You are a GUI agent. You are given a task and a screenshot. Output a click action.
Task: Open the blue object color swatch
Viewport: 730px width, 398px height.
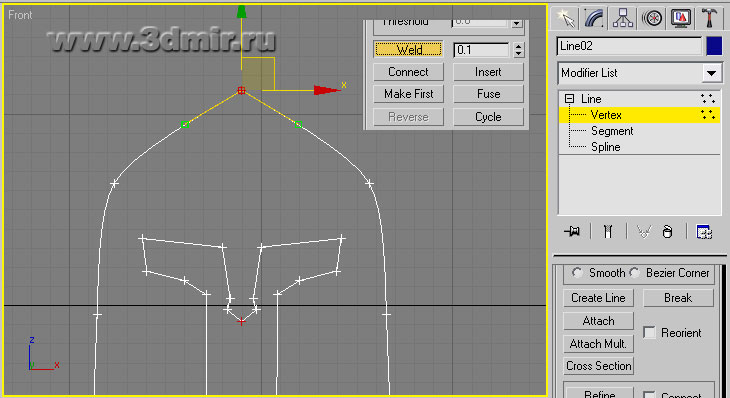coord(714,46)
